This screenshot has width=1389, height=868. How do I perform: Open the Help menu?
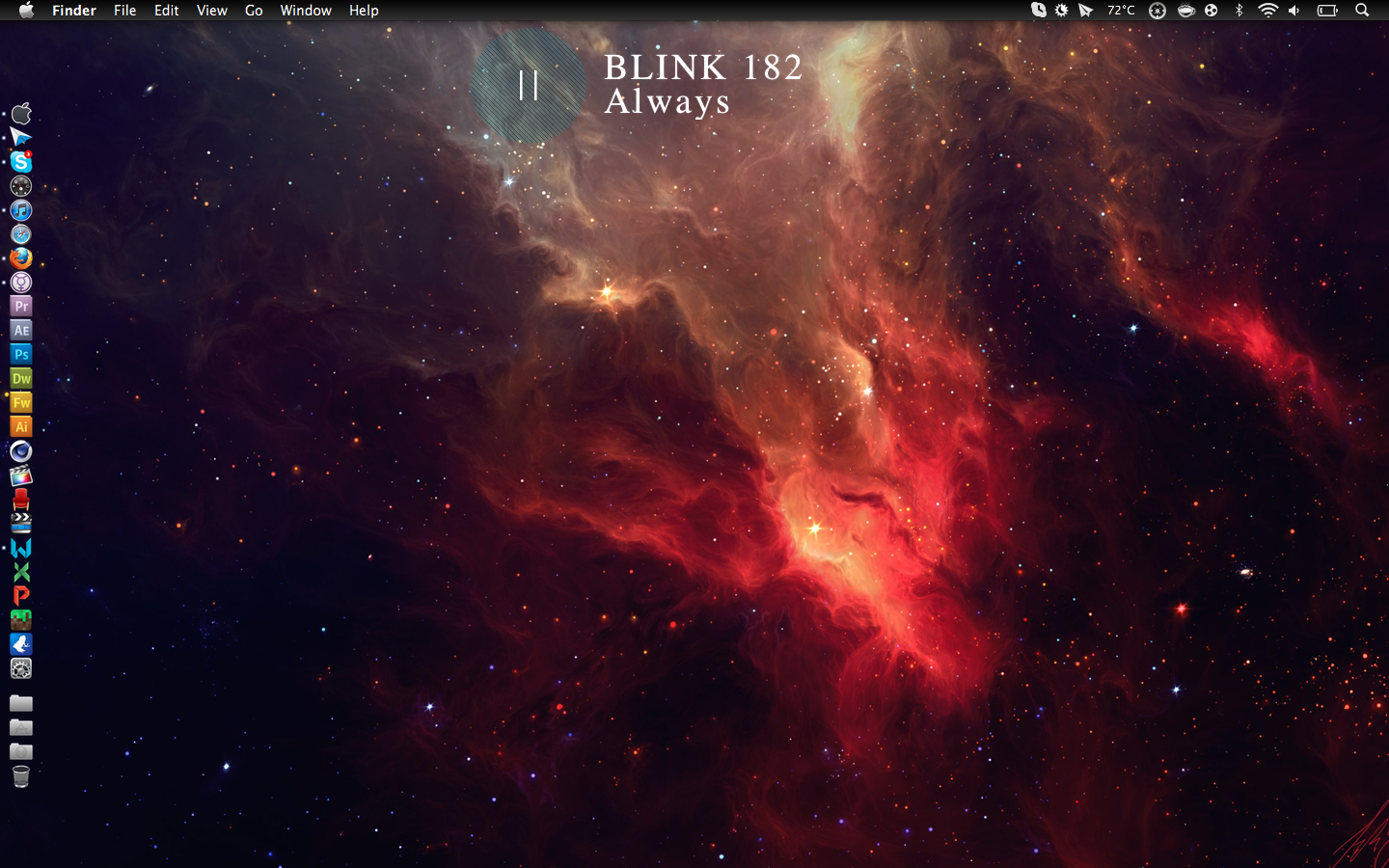coord(364,10)
